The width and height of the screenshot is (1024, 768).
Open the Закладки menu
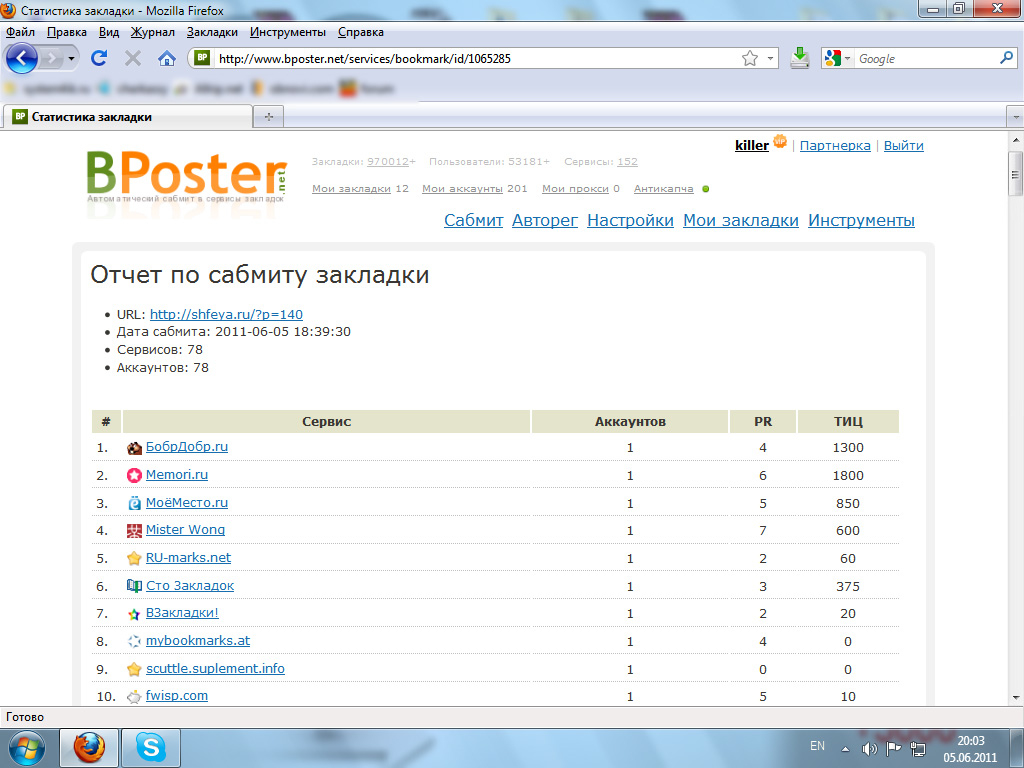(212, 32)
